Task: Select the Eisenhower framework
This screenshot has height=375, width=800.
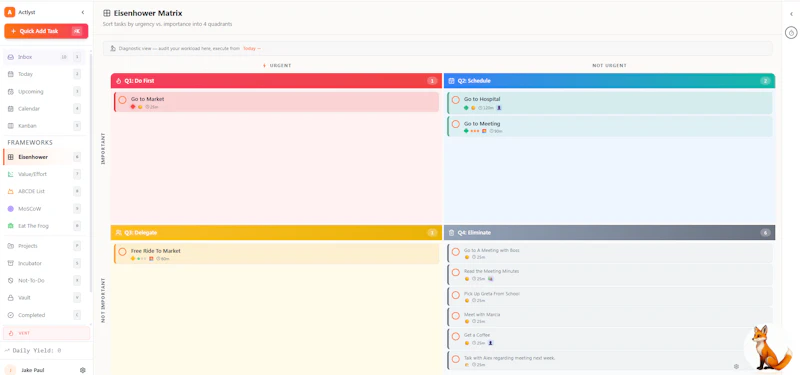Action: coord(44,157)
